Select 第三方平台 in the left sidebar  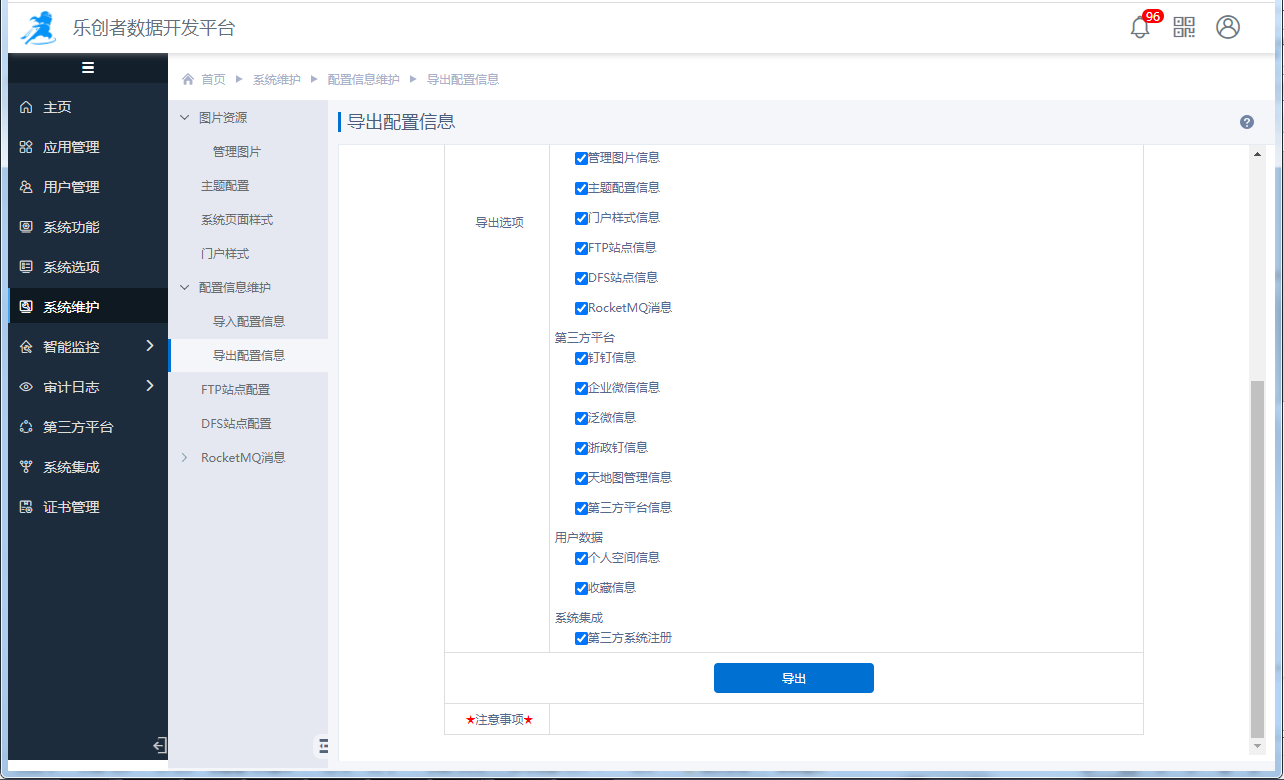point(78,427)
